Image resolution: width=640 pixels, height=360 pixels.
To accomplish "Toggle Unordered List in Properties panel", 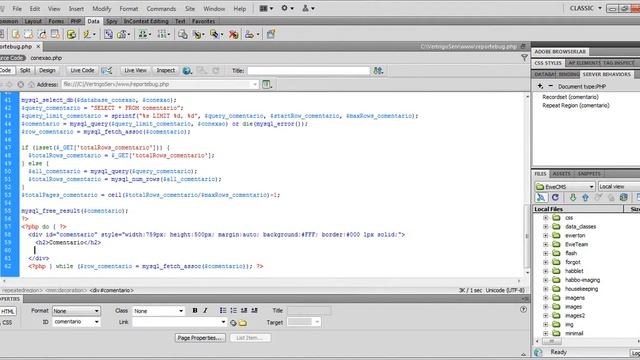I will (223, 311).
